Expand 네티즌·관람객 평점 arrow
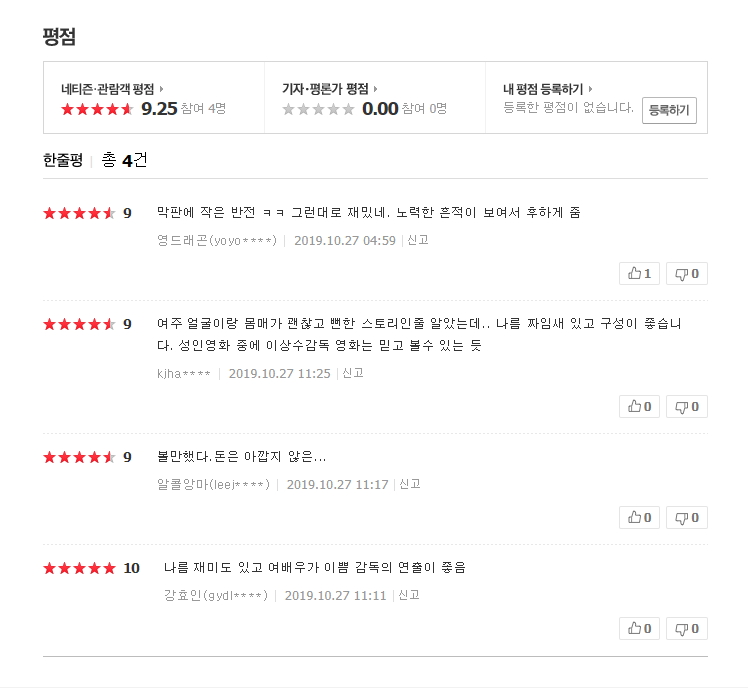Screen dimensions: 748x688 [x=161, y=89]
